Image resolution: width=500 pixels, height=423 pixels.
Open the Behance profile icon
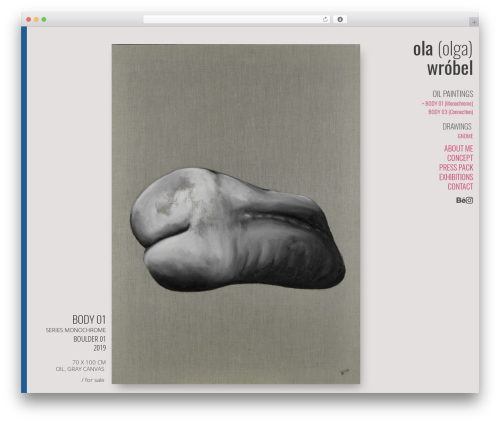(461, 200)
